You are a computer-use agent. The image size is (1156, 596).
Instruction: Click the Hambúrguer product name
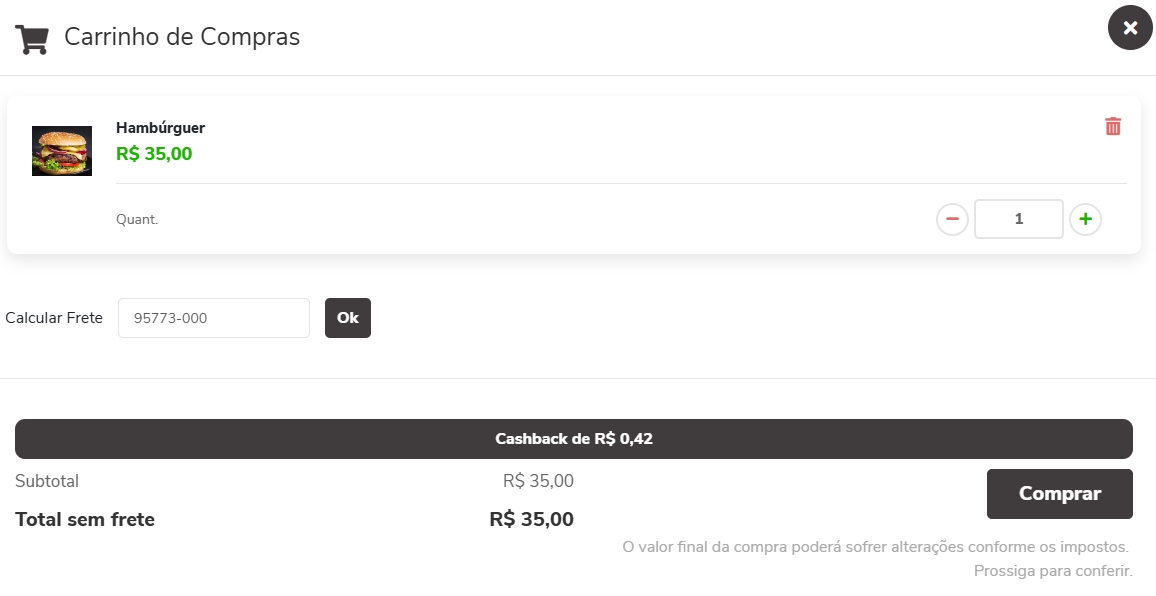[160, 128]
